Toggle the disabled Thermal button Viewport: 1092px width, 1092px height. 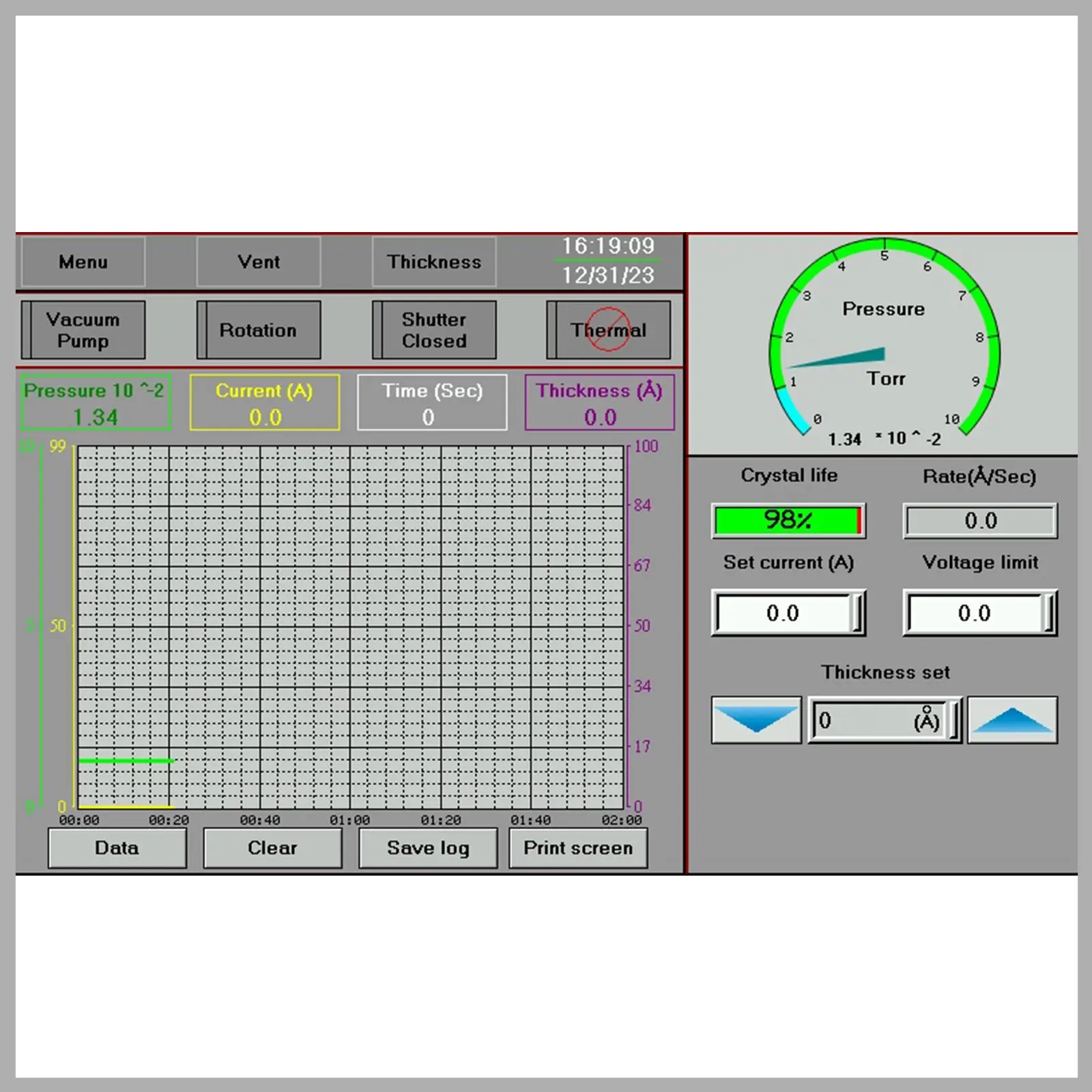609,330
